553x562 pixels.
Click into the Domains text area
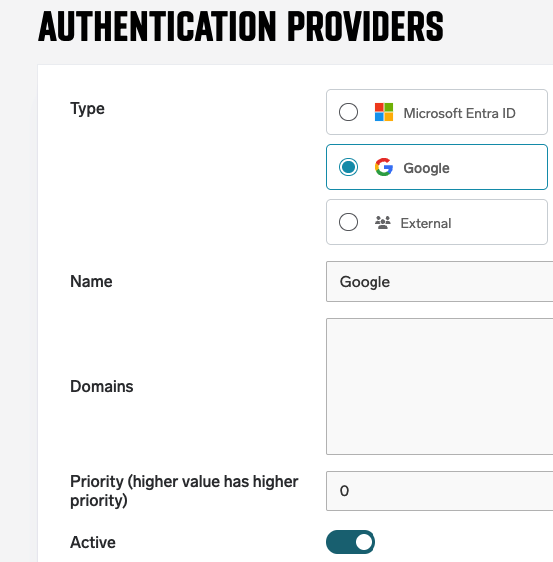point(439,386)
